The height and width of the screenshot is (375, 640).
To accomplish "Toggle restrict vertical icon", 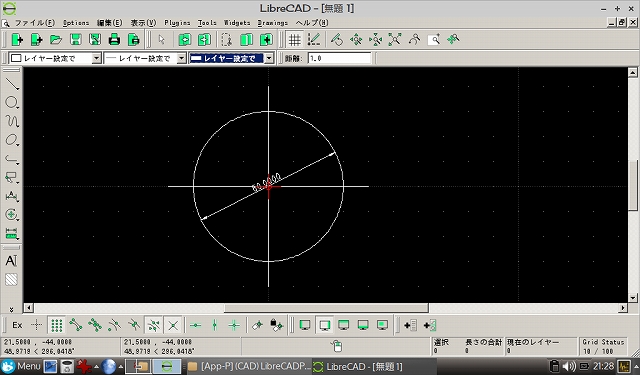I will (x=215, y=325).
